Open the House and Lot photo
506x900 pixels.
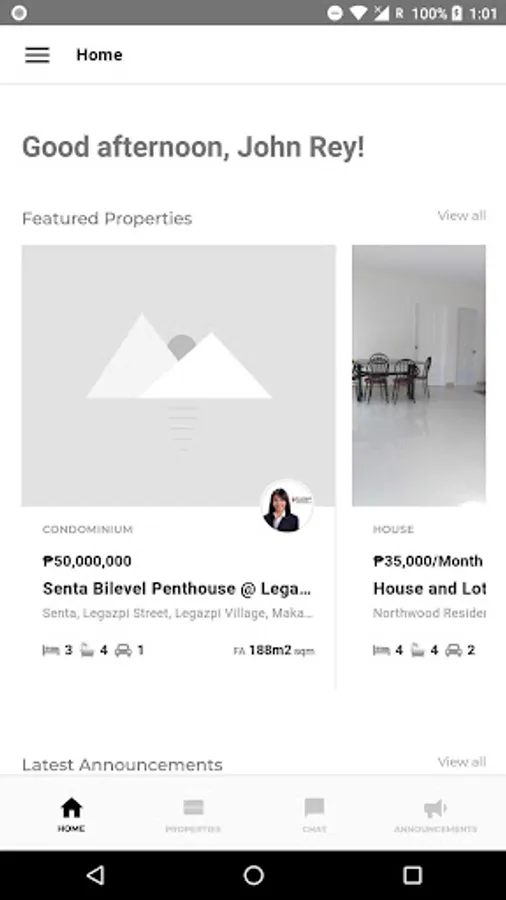(x=419, y=376)
